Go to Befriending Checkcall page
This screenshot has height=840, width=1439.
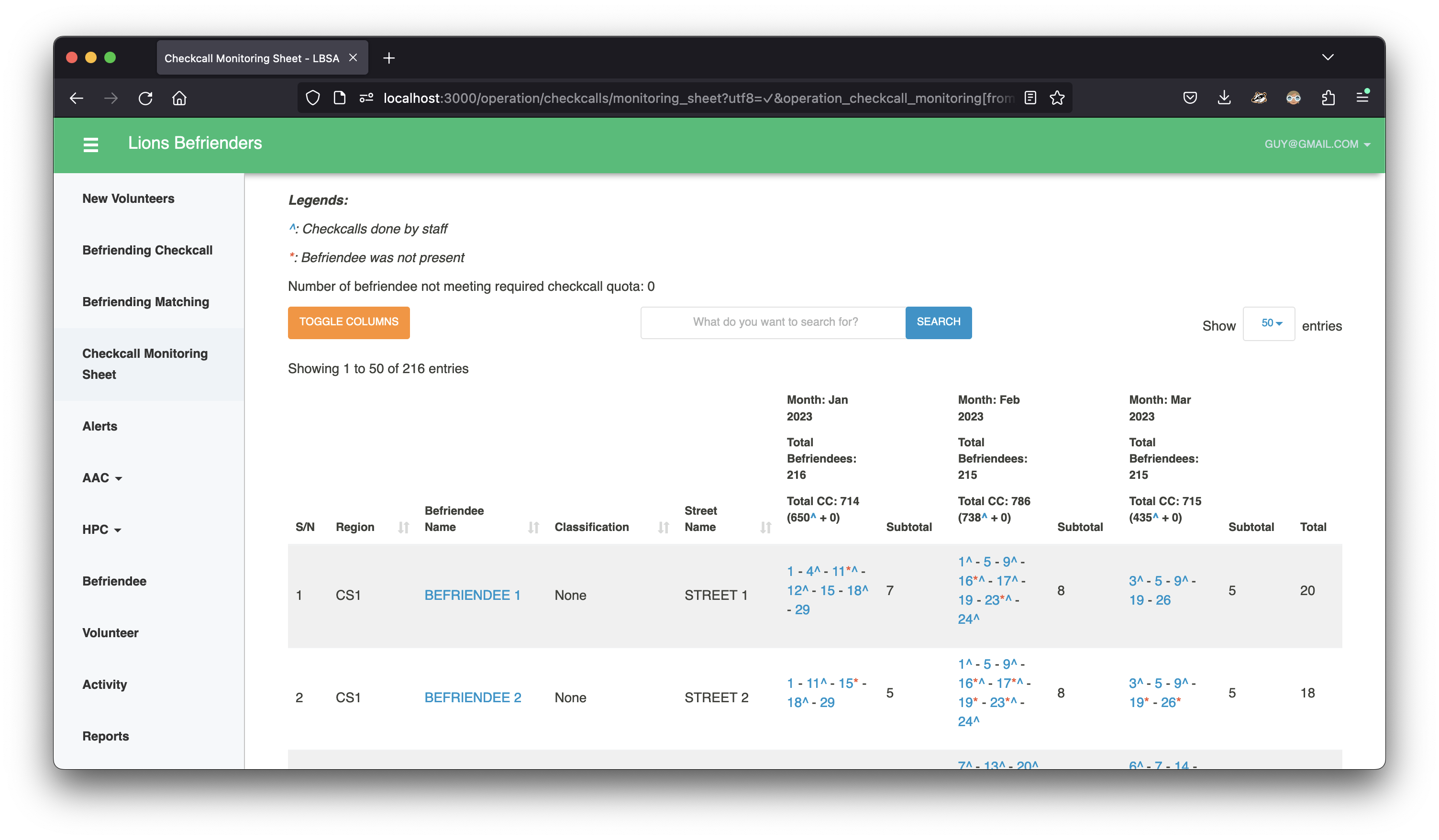pos(147,250)
